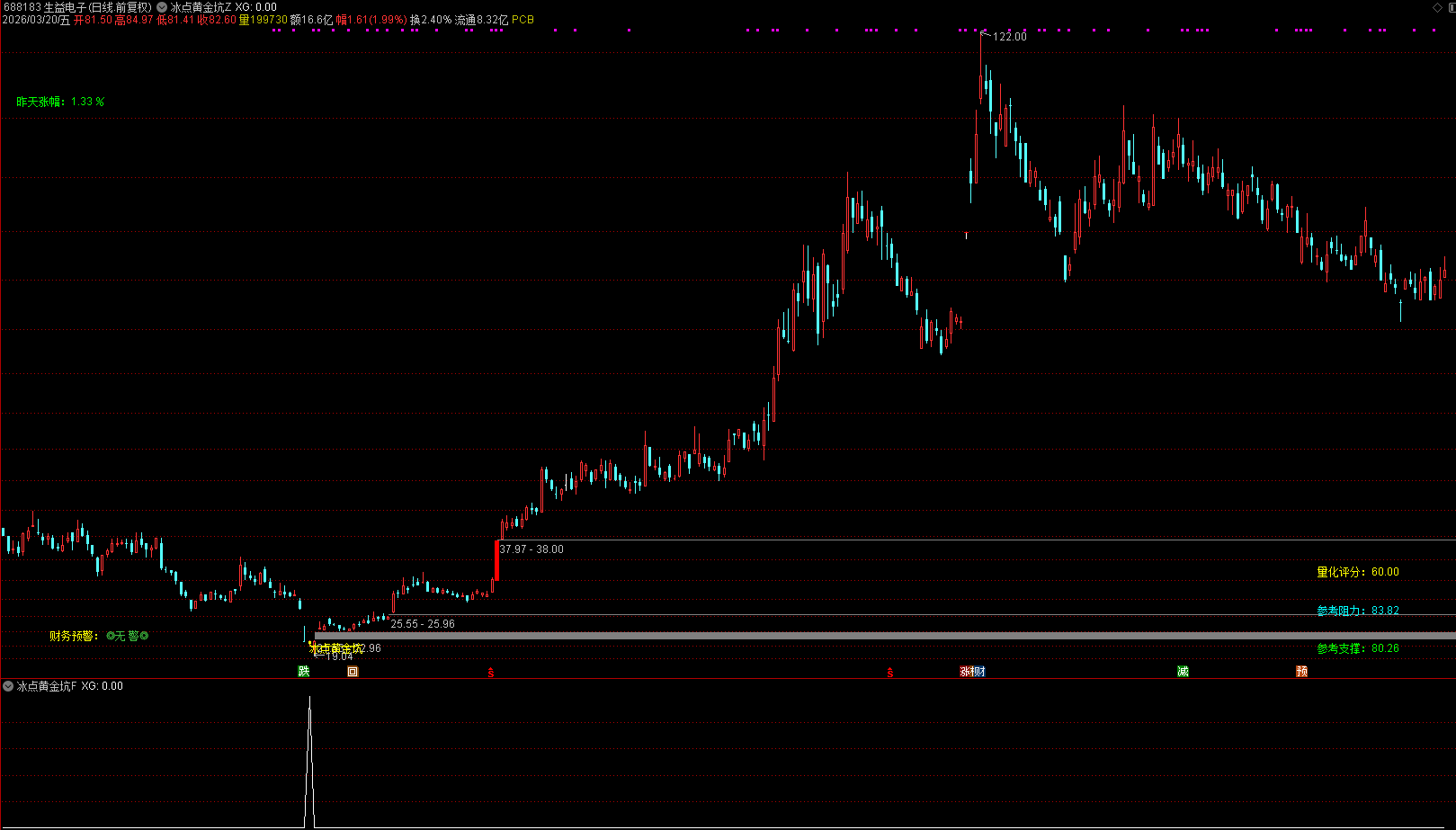This screenshot has height=830, width=1456.
Task: Click the green 减 event marker
Action: point(1184,672)
